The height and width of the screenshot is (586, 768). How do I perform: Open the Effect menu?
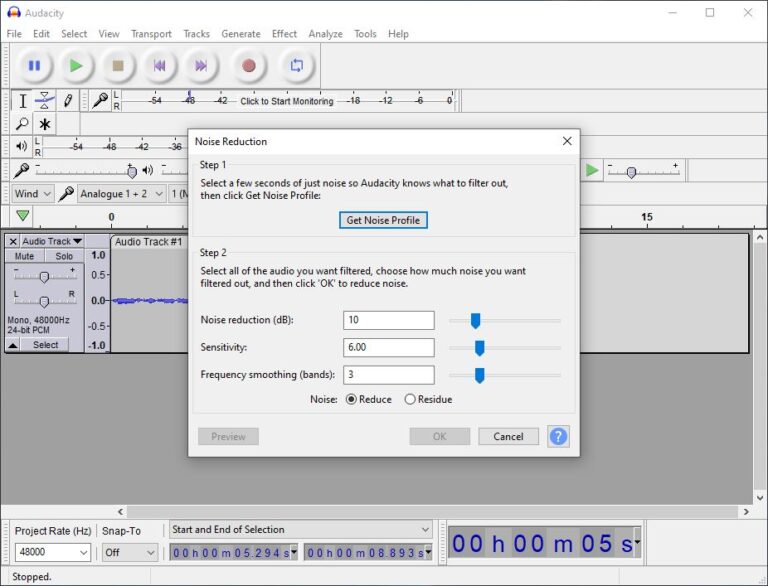(x=284, y=34)
